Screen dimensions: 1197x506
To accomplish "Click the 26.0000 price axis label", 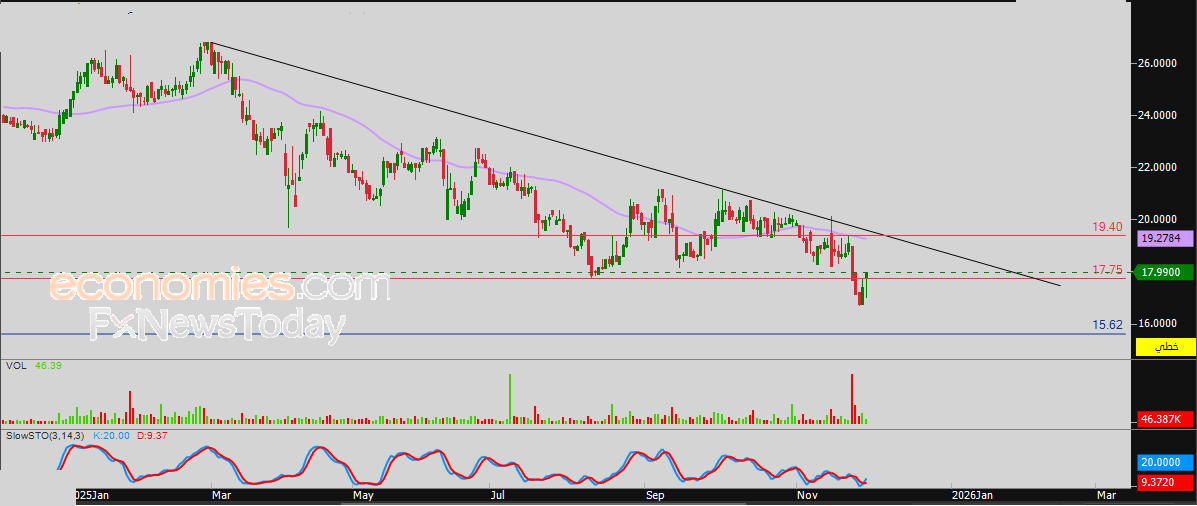I will point(1159,63).
